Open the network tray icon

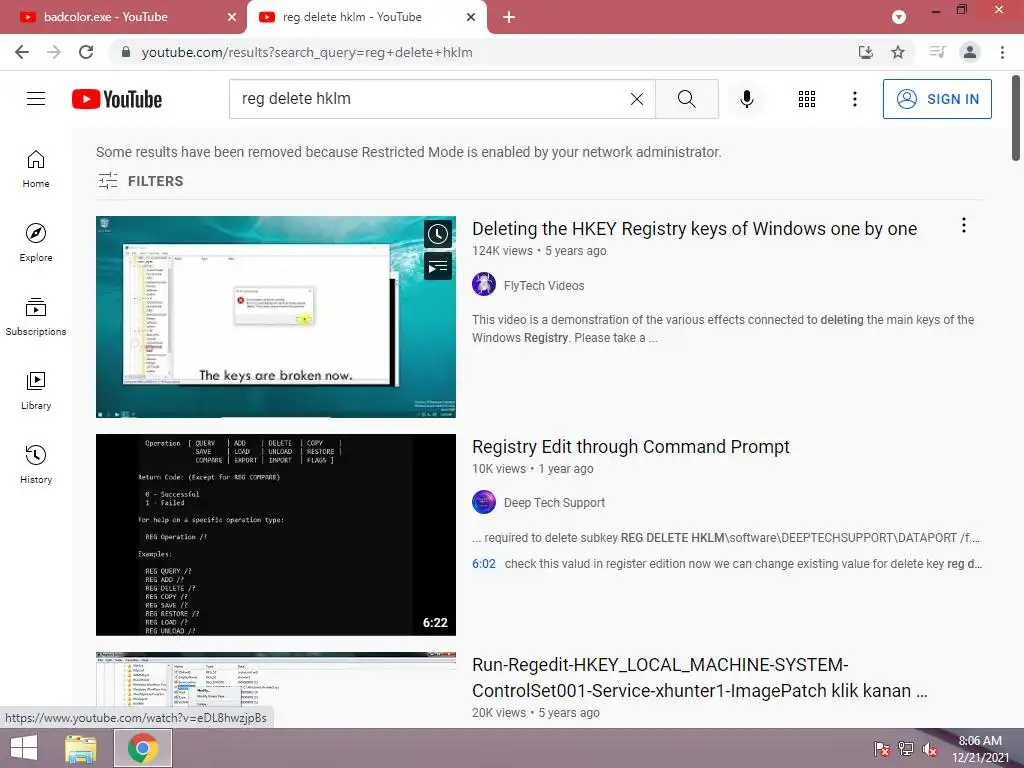point(906,749)
